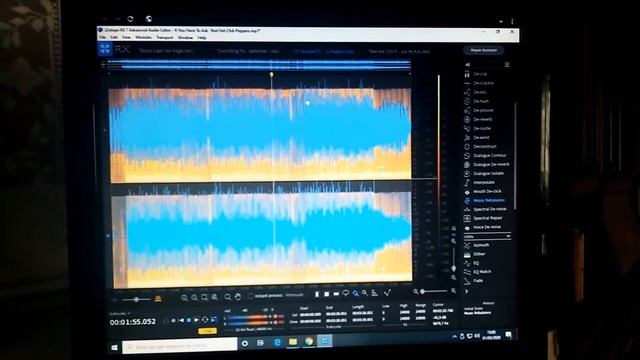Image resolution: width=640 pixels, height=360 pixels.
Task: Click the Rewind button in transport
Action: [181, 320]
